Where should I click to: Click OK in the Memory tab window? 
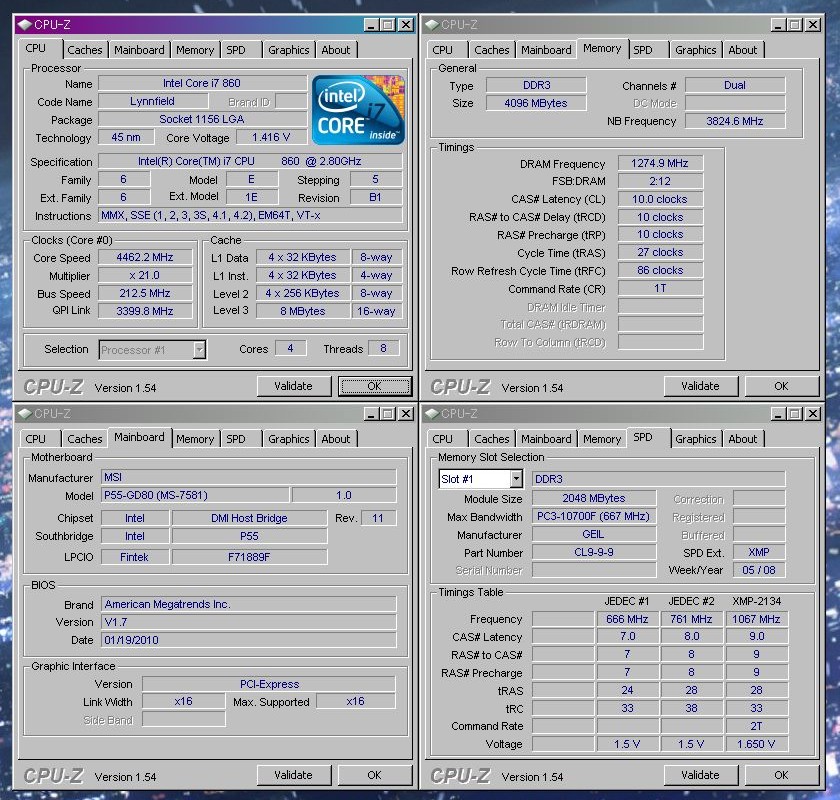click(x=782, y=386)
